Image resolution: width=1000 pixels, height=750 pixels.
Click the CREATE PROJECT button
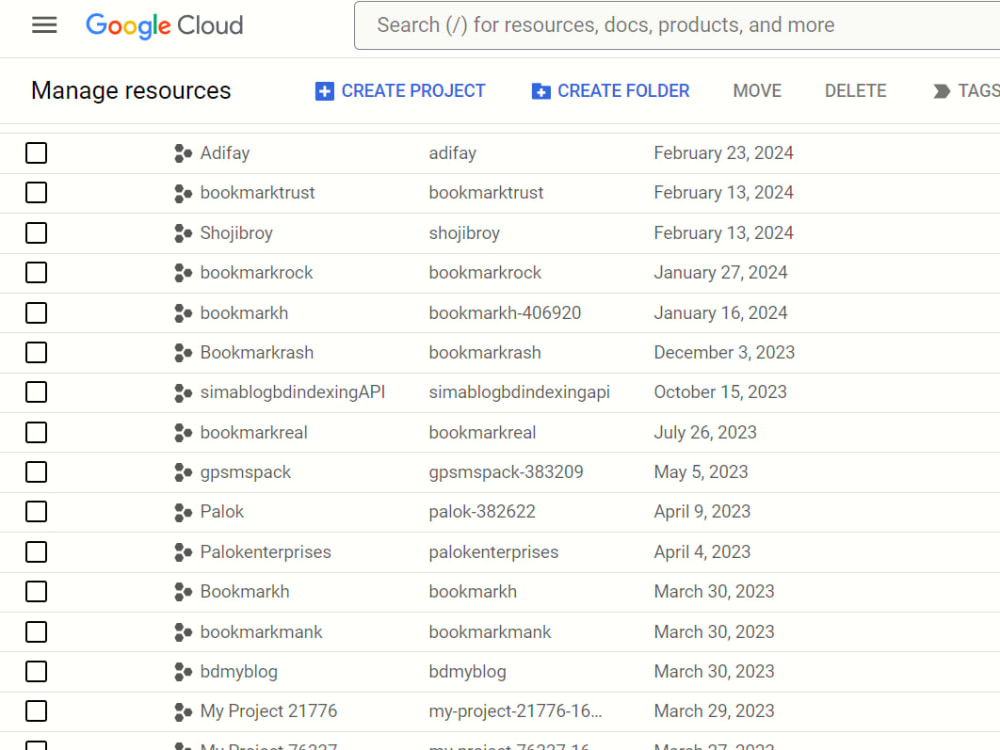[x=401, y=91]
